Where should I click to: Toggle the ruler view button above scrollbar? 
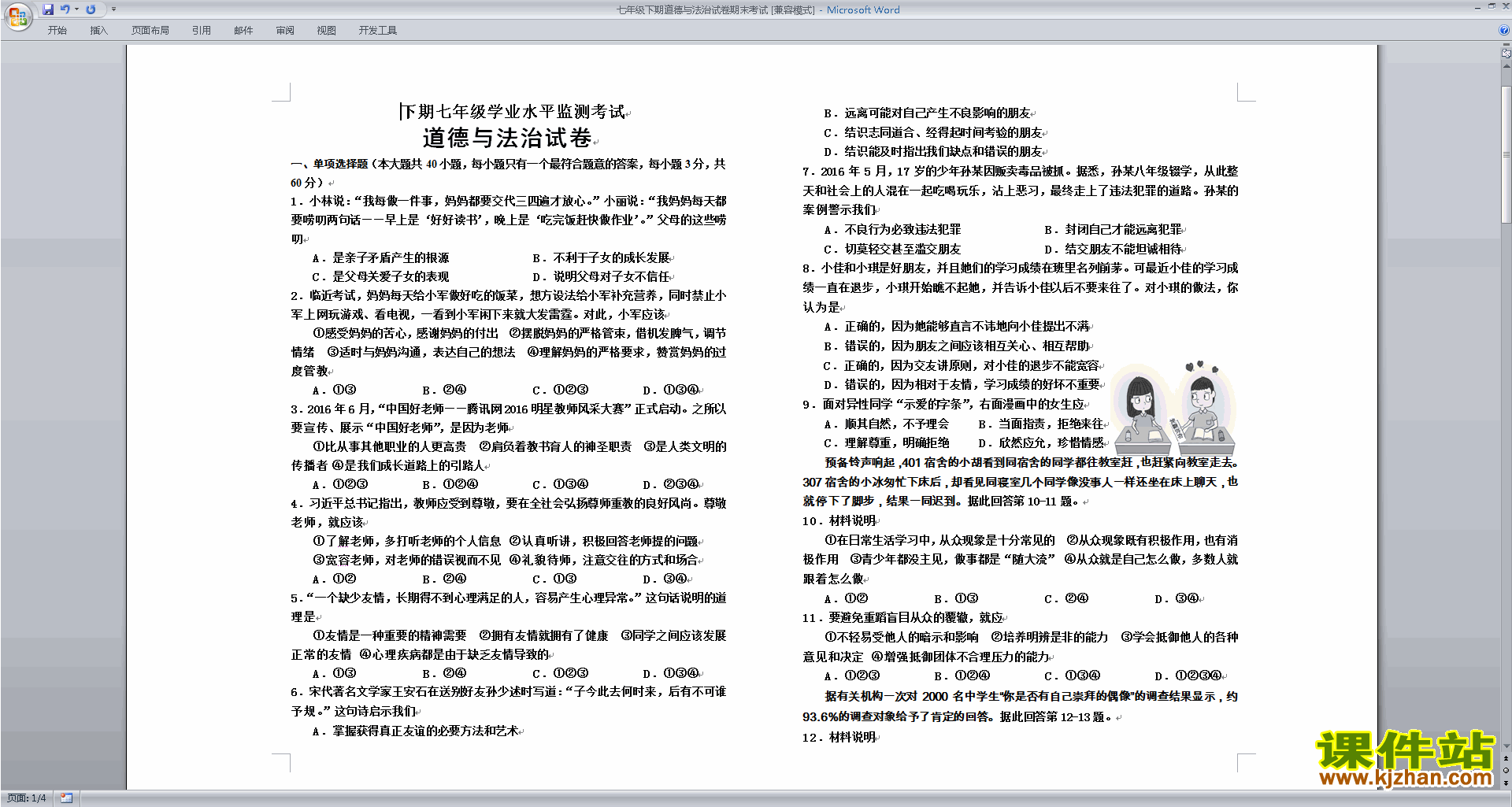tap(1506, 54)
